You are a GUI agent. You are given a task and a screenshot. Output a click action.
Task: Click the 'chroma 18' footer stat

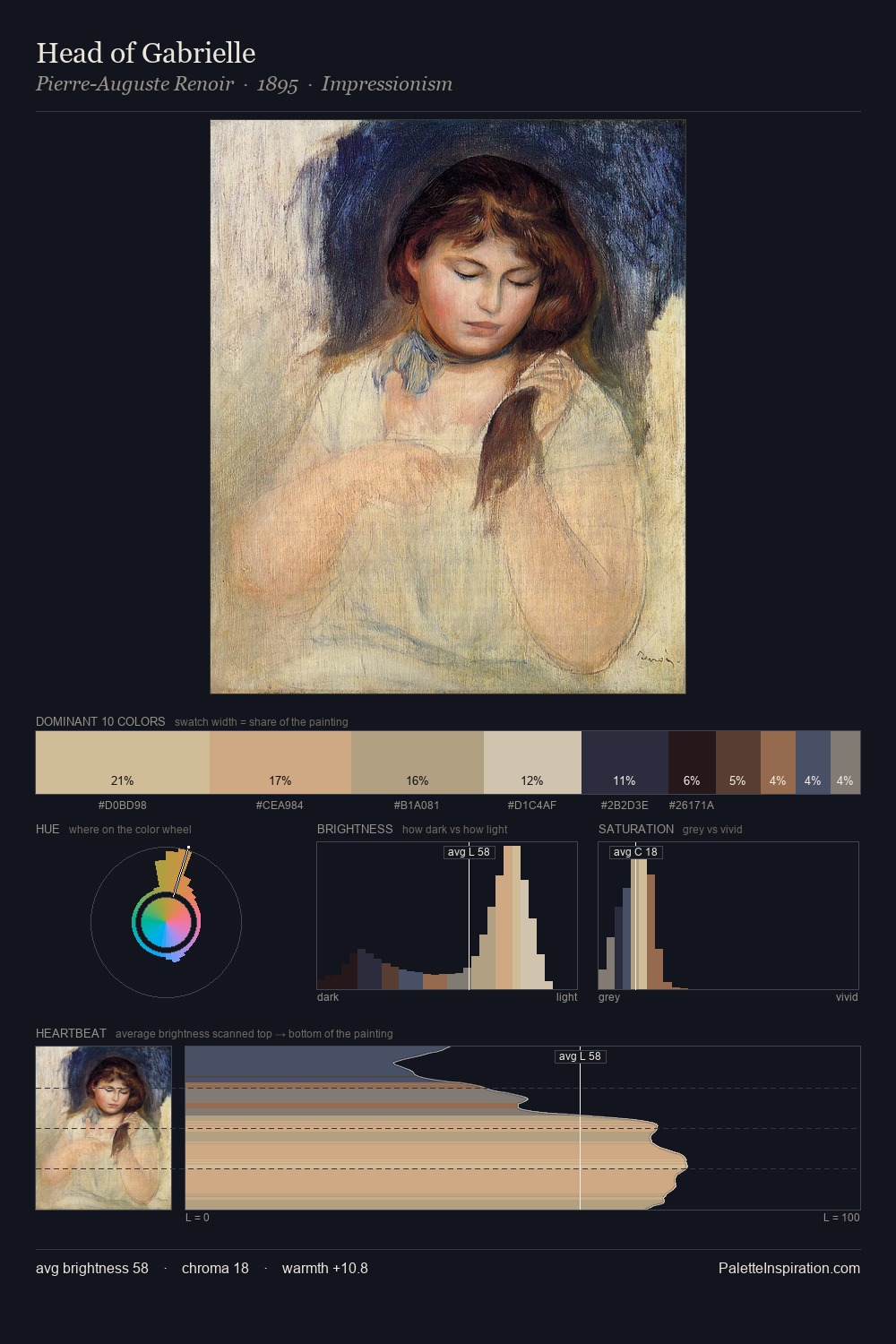[x=215, y=1268]
